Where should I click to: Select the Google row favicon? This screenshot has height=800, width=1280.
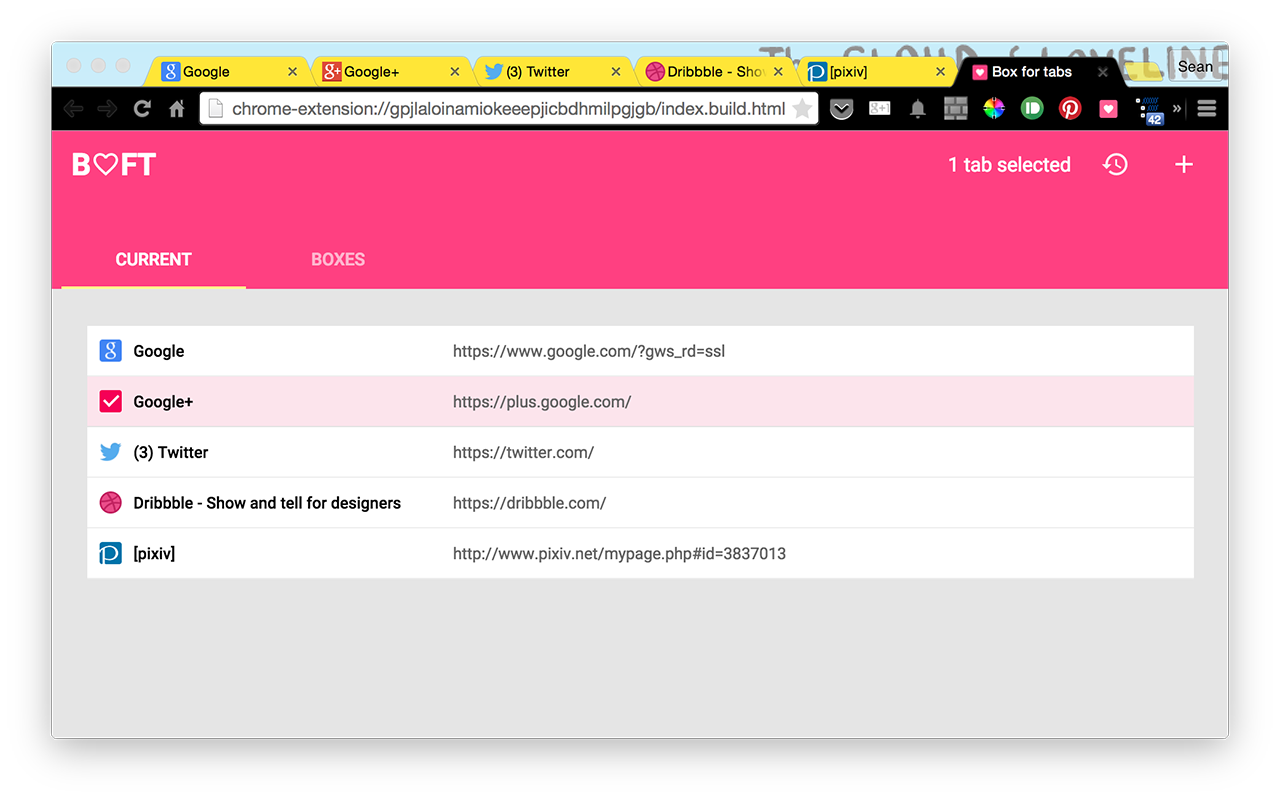(111, 351)
